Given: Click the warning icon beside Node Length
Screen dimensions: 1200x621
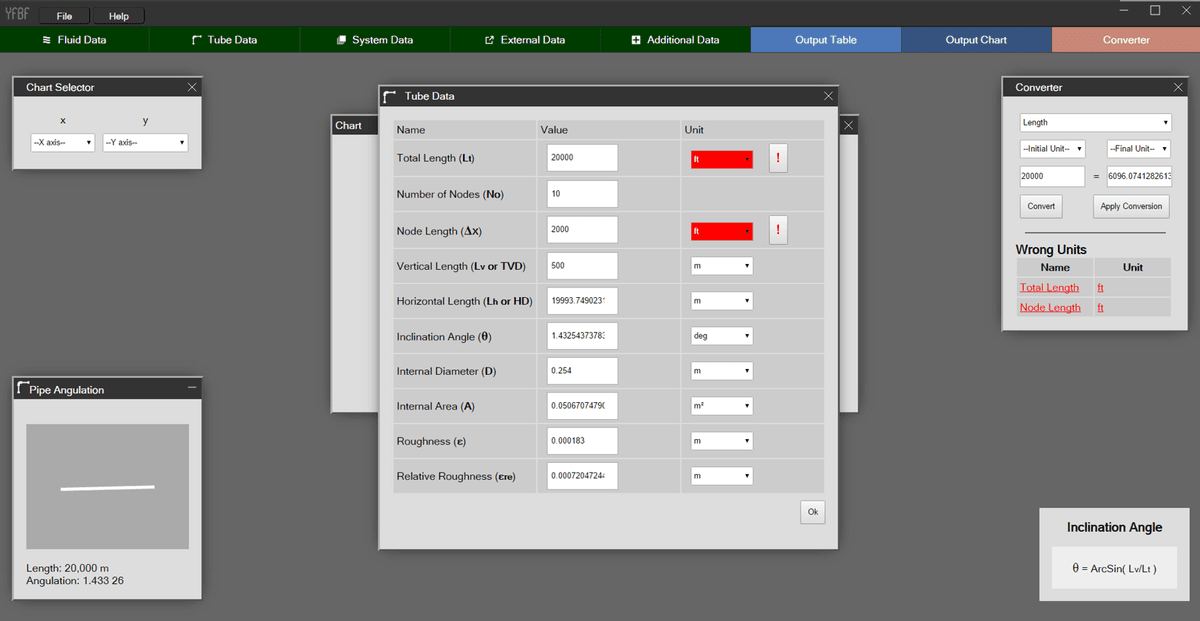Looking at the screenshot, I should (x=778, y=230).
